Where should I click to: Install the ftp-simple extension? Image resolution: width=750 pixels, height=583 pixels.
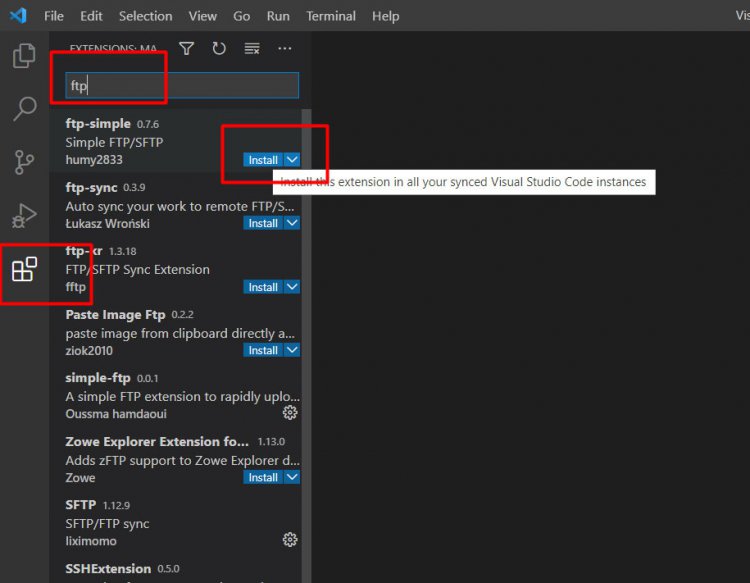[x=263, y=160]
